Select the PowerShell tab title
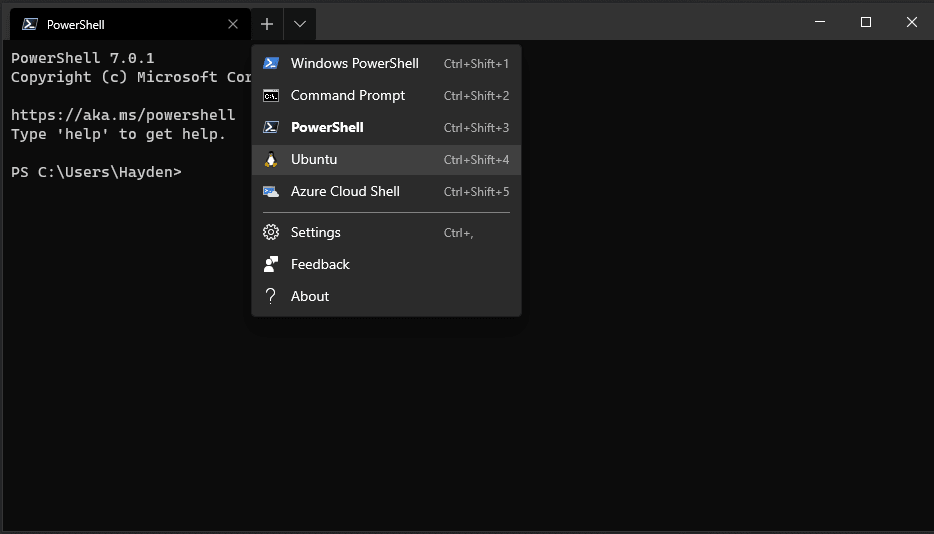Image resolution: width=934 pixels, height=534 pixels. 76,24
